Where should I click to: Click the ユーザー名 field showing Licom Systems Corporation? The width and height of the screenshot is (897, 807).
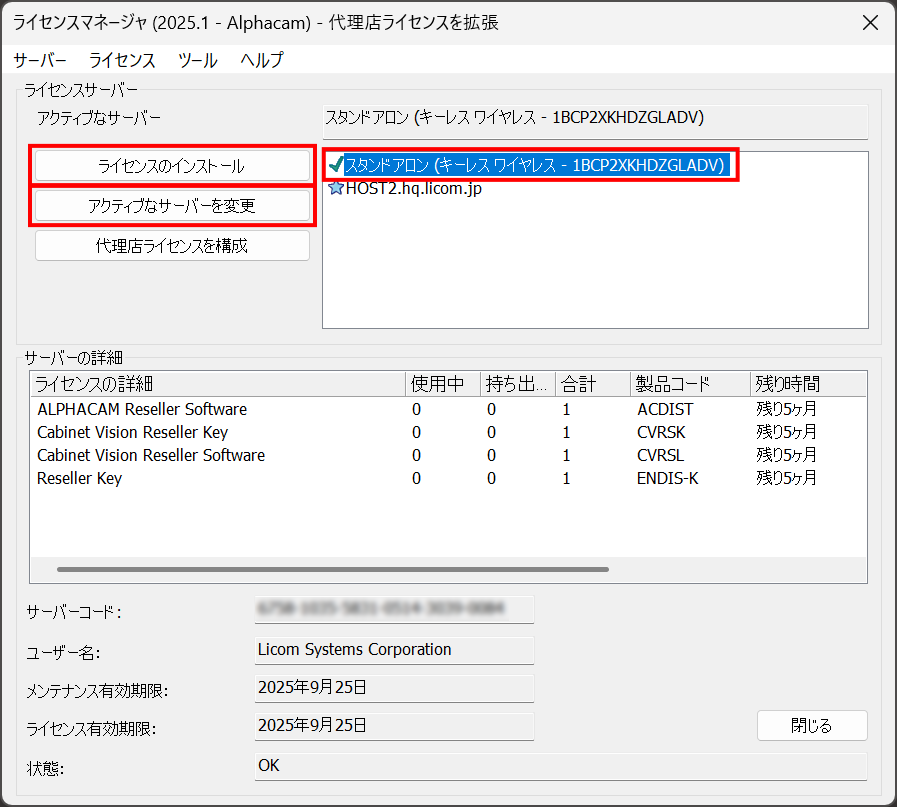point(394,650)
